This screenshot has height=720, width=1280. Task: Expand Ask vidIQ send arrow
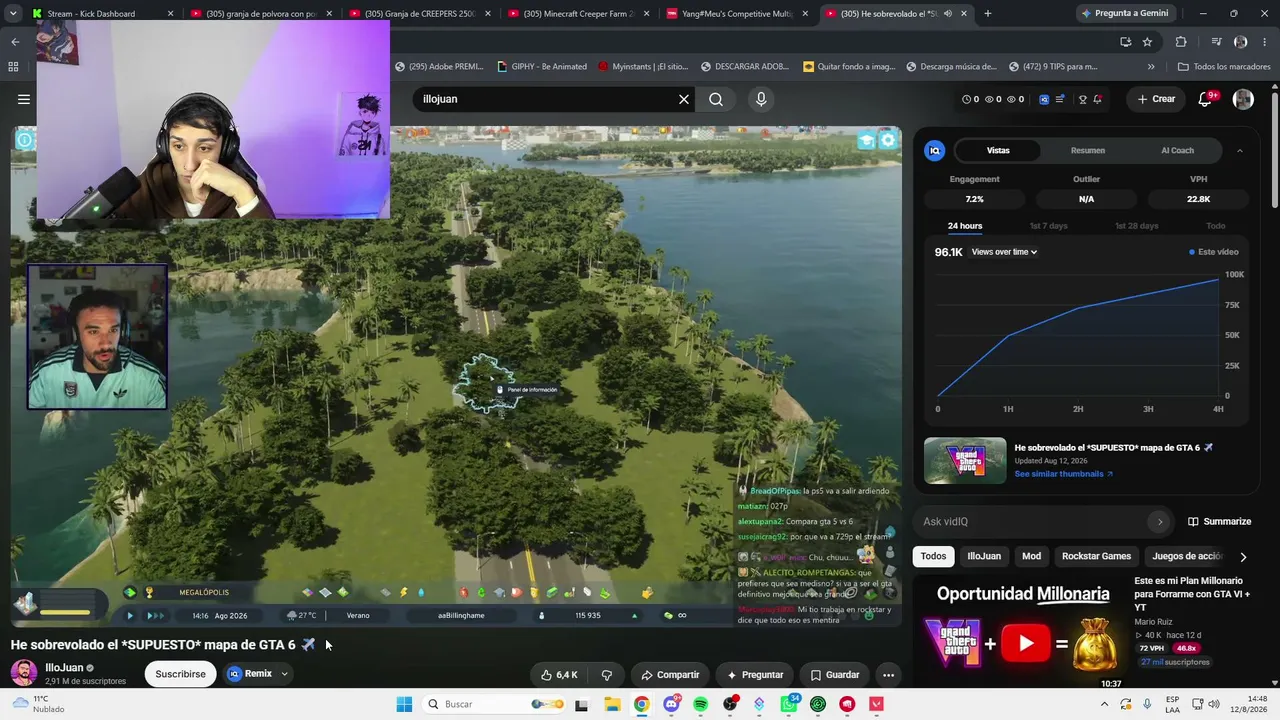1160,522
